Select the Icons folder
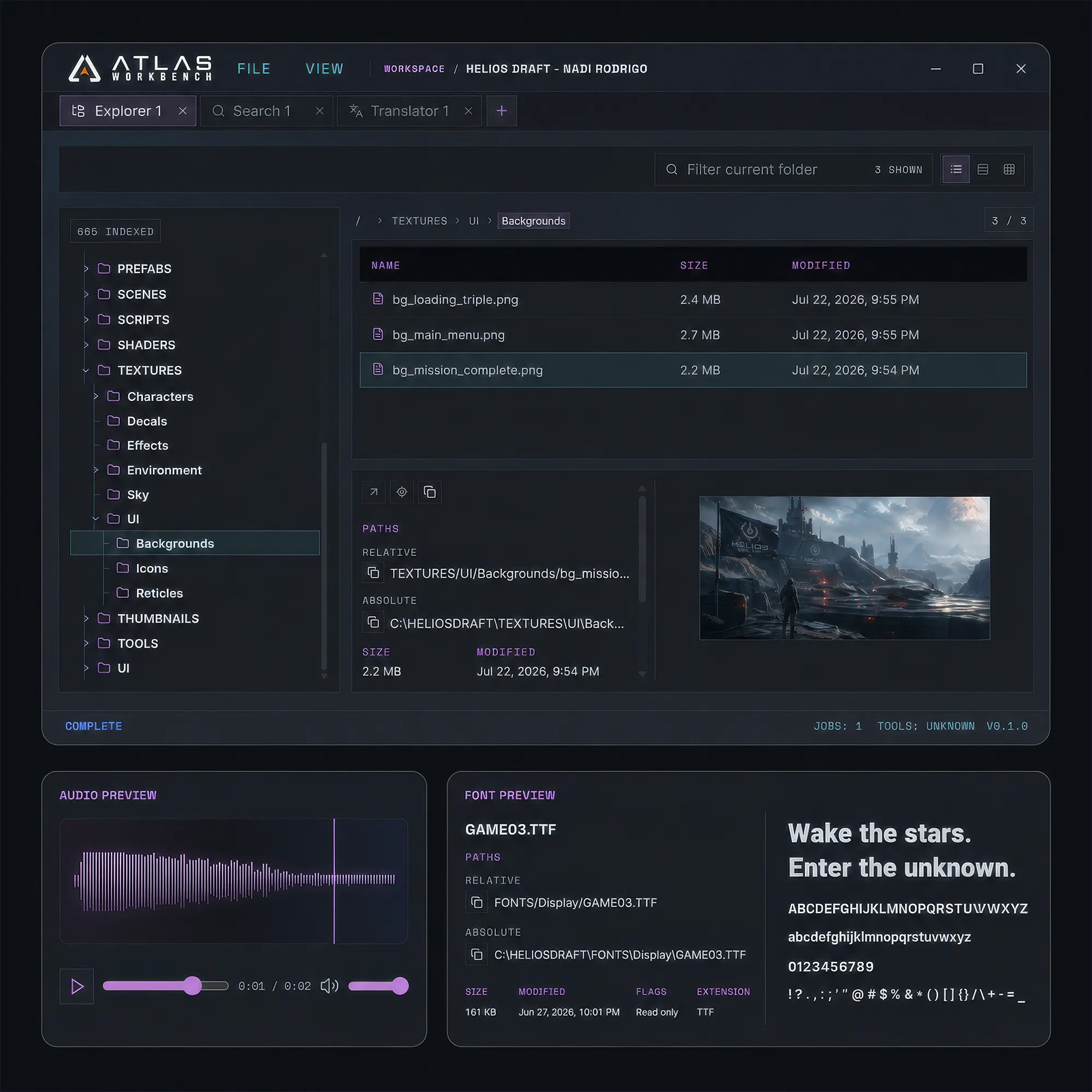 point(143,568)
